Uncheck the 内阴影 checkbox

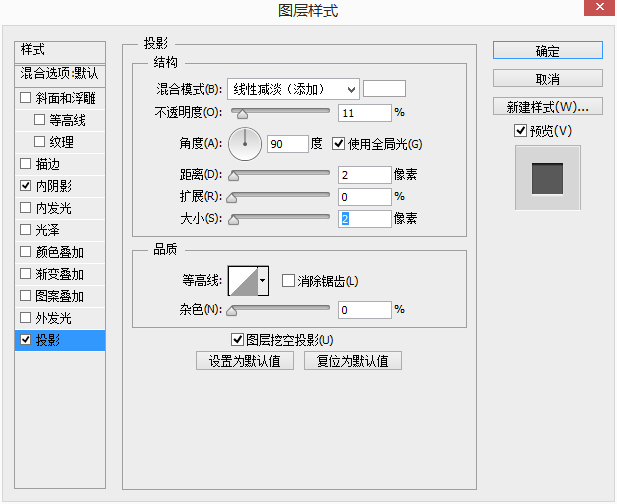[x=26, y=186]
